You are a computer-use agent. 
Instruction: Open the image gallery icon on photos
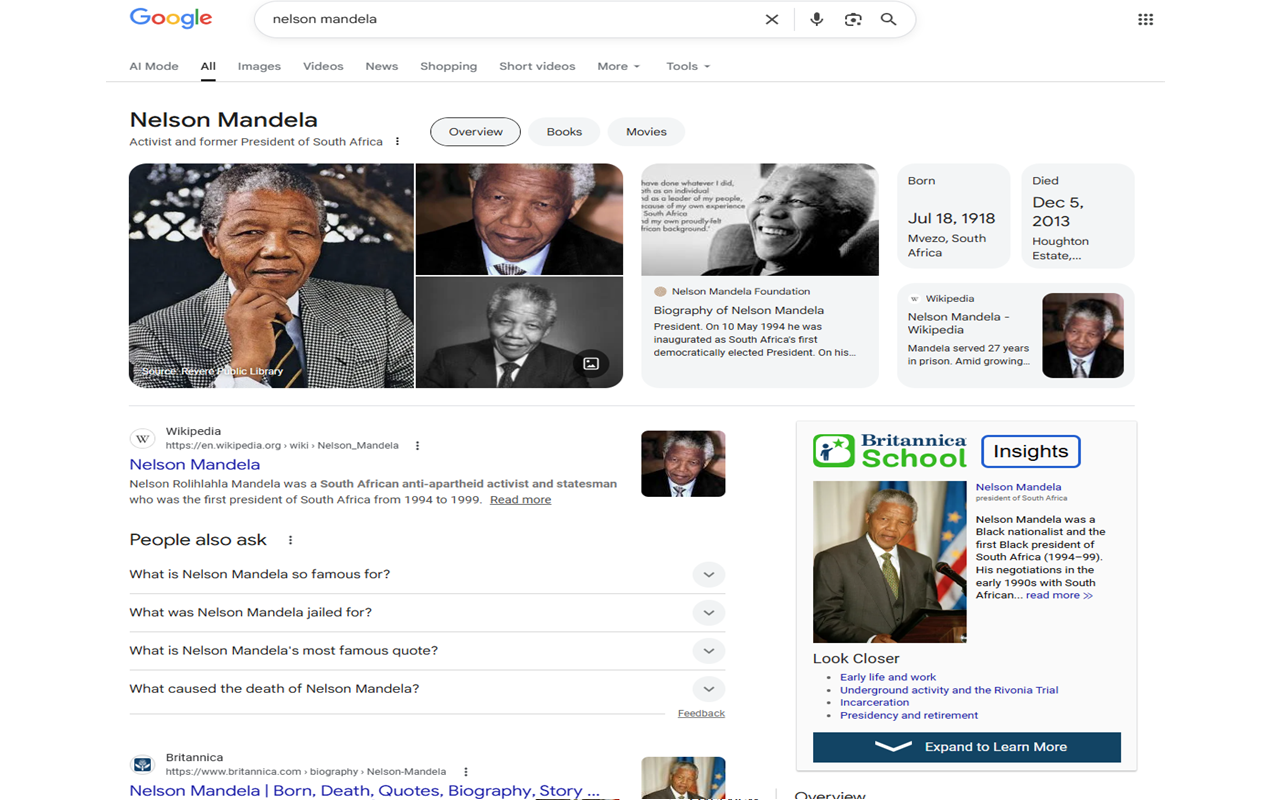[591, 364]
